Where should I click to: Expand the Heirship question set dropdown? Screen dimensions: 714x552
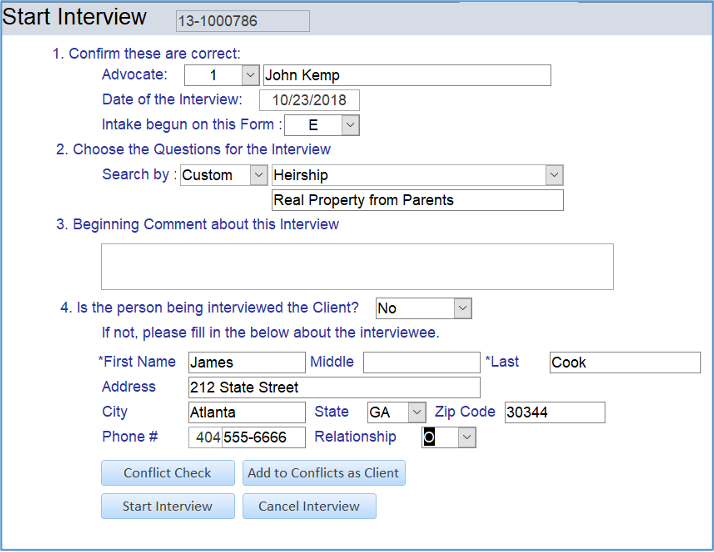pyautogui.click(x=554, y=175)
